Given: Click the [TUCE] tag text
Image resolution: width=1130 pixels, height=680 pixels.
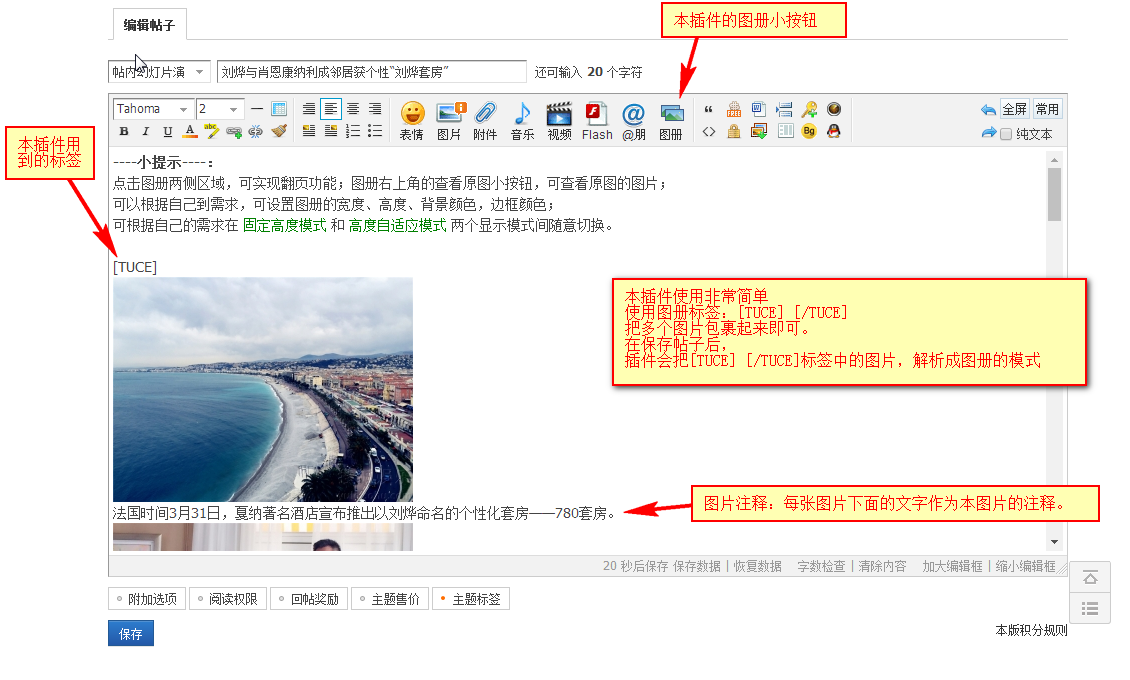Looking at the screenshot, I should (x=135, y=267).
